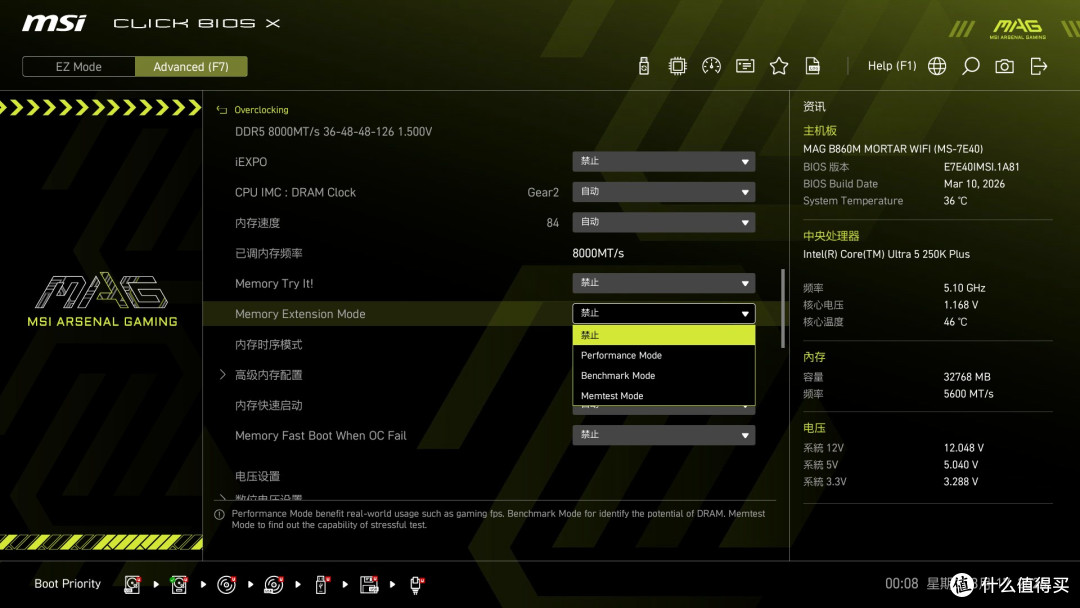
Task: Click BIOS version E7E40IMSI.1A81 value
Action: click(x=982, y=167)
